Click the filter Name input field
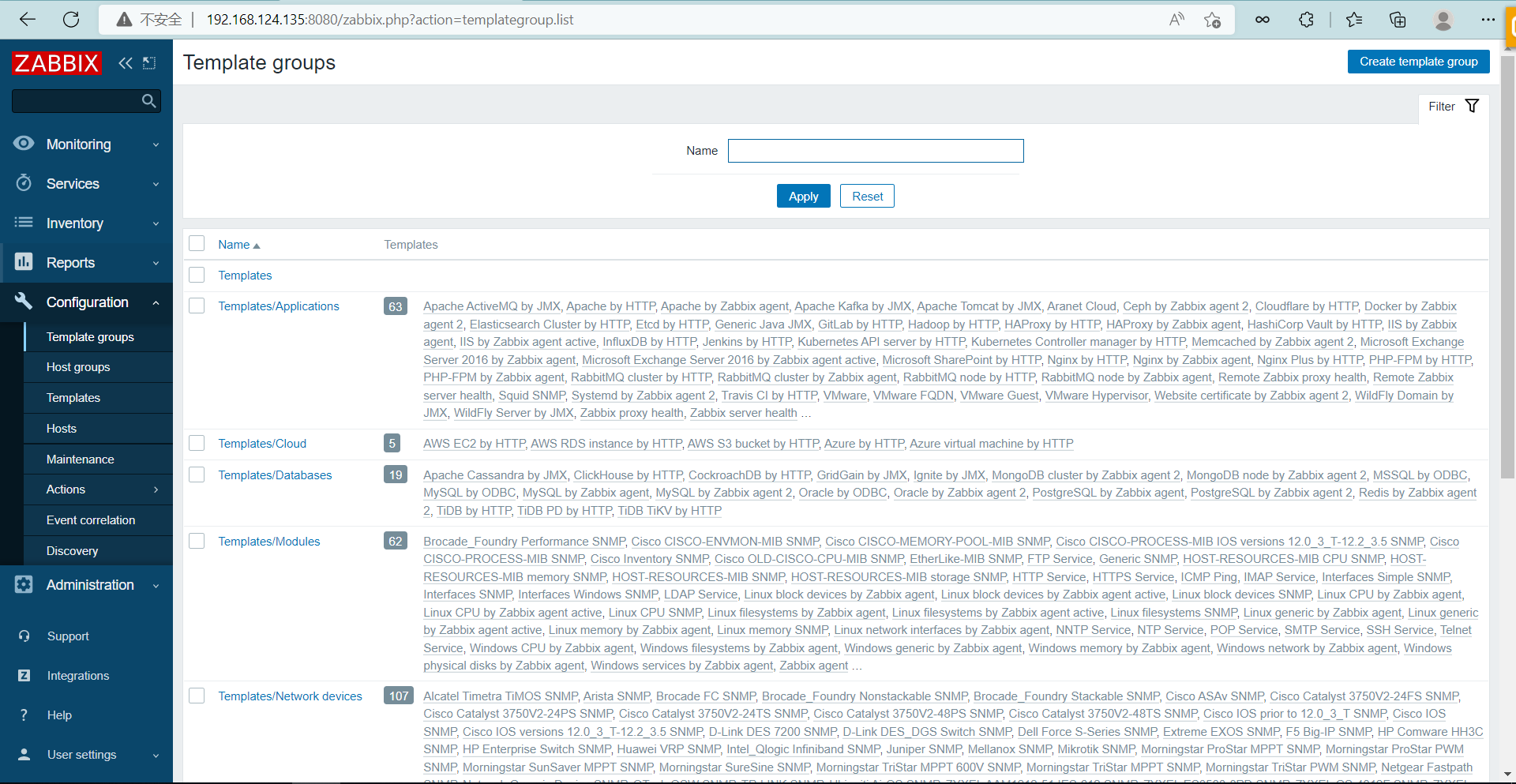 click(x=876, y=151)
